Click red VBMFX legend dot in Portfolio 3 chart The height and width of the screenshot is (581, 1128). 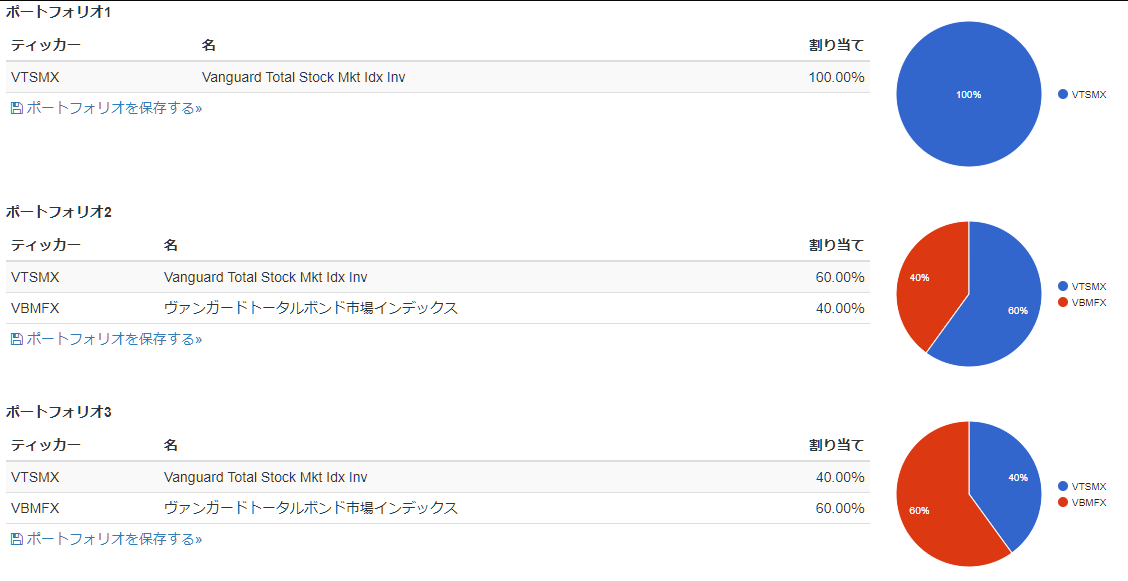(x=1063, y=502)
